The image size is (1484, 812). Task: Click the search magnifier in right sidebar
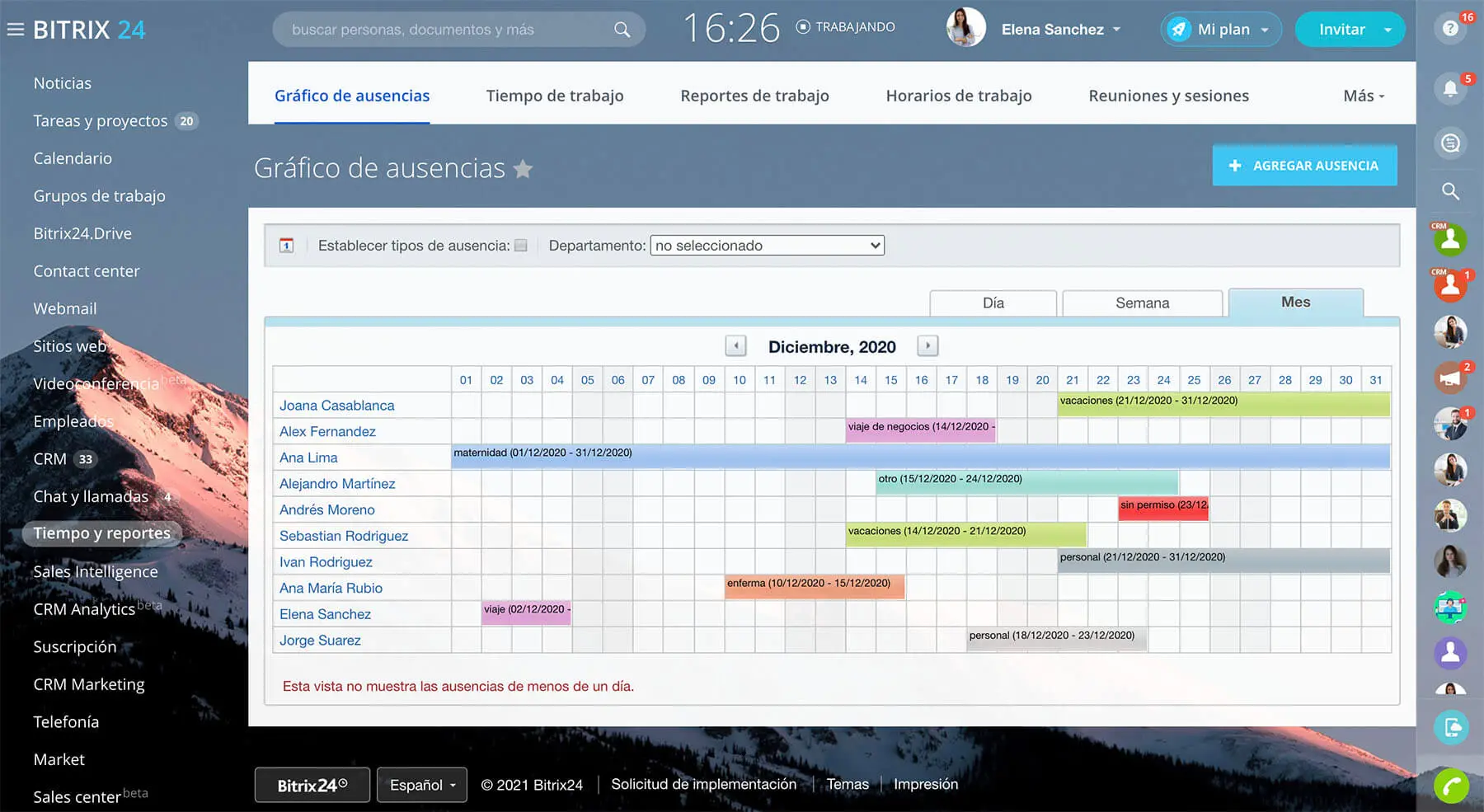pos(1450,191)
